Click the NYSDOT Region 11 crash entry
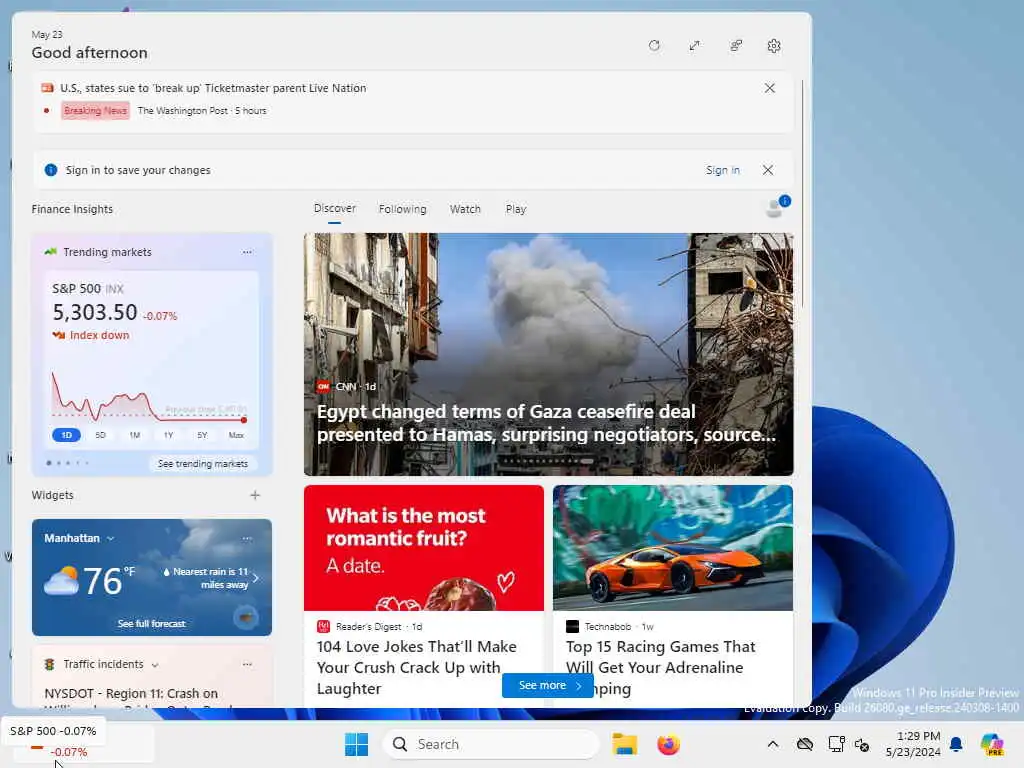Viewport: 1024px width, 768px height. 131,697
